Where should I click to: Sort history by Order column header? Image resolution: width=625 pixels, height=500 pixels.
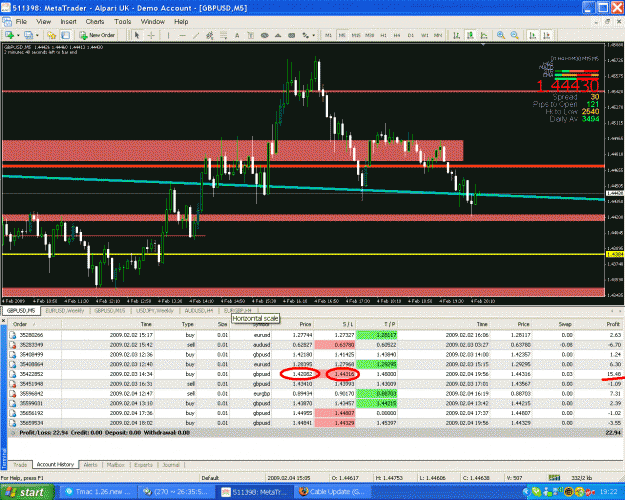[x=35, y=324]
